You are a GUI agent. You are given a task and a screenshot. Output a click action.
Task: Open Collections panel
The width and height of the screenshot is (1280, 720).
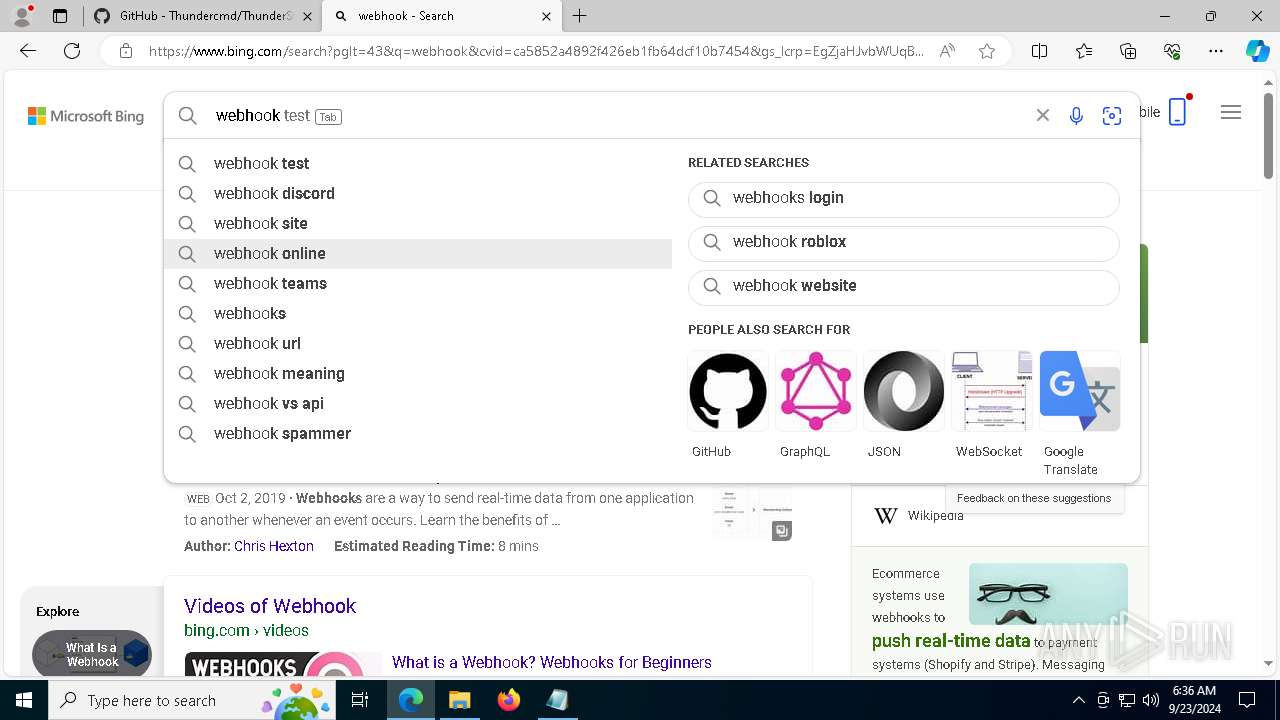1128,51
